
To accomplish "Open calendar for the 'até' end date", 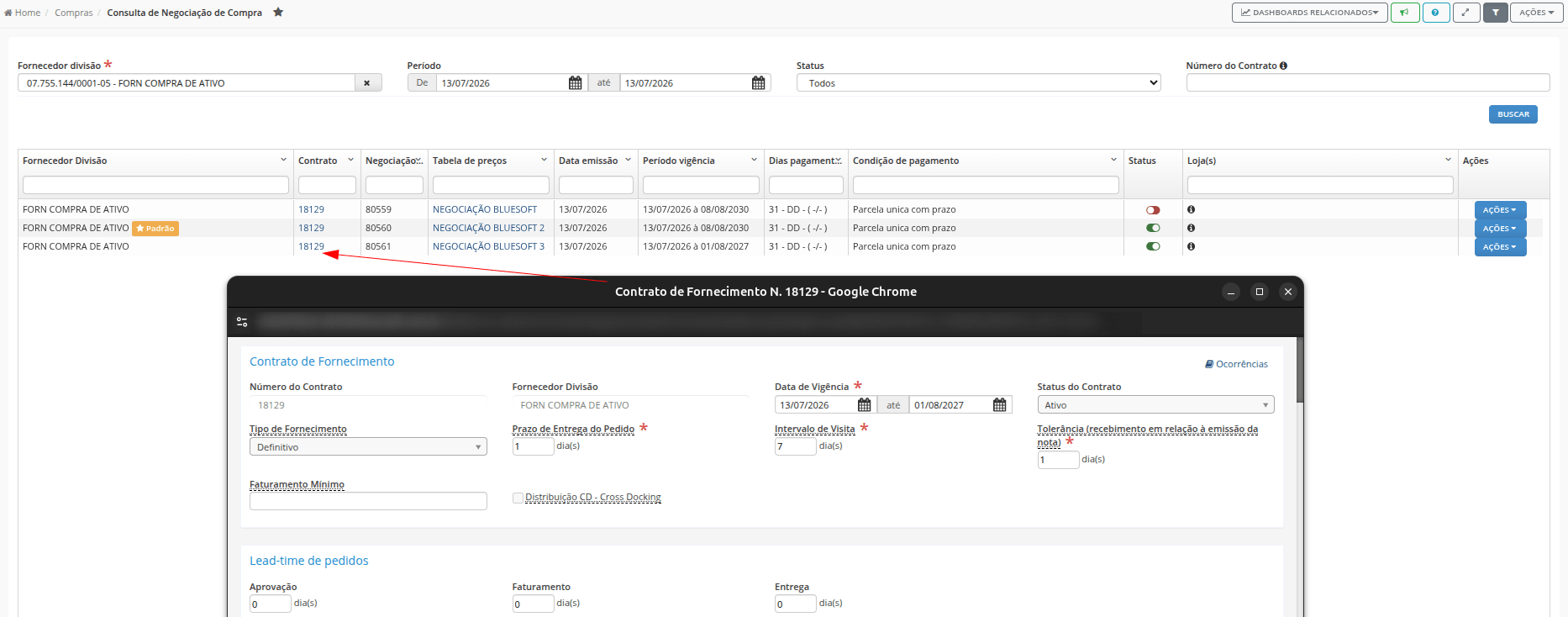I will click(x=759, y=83).
